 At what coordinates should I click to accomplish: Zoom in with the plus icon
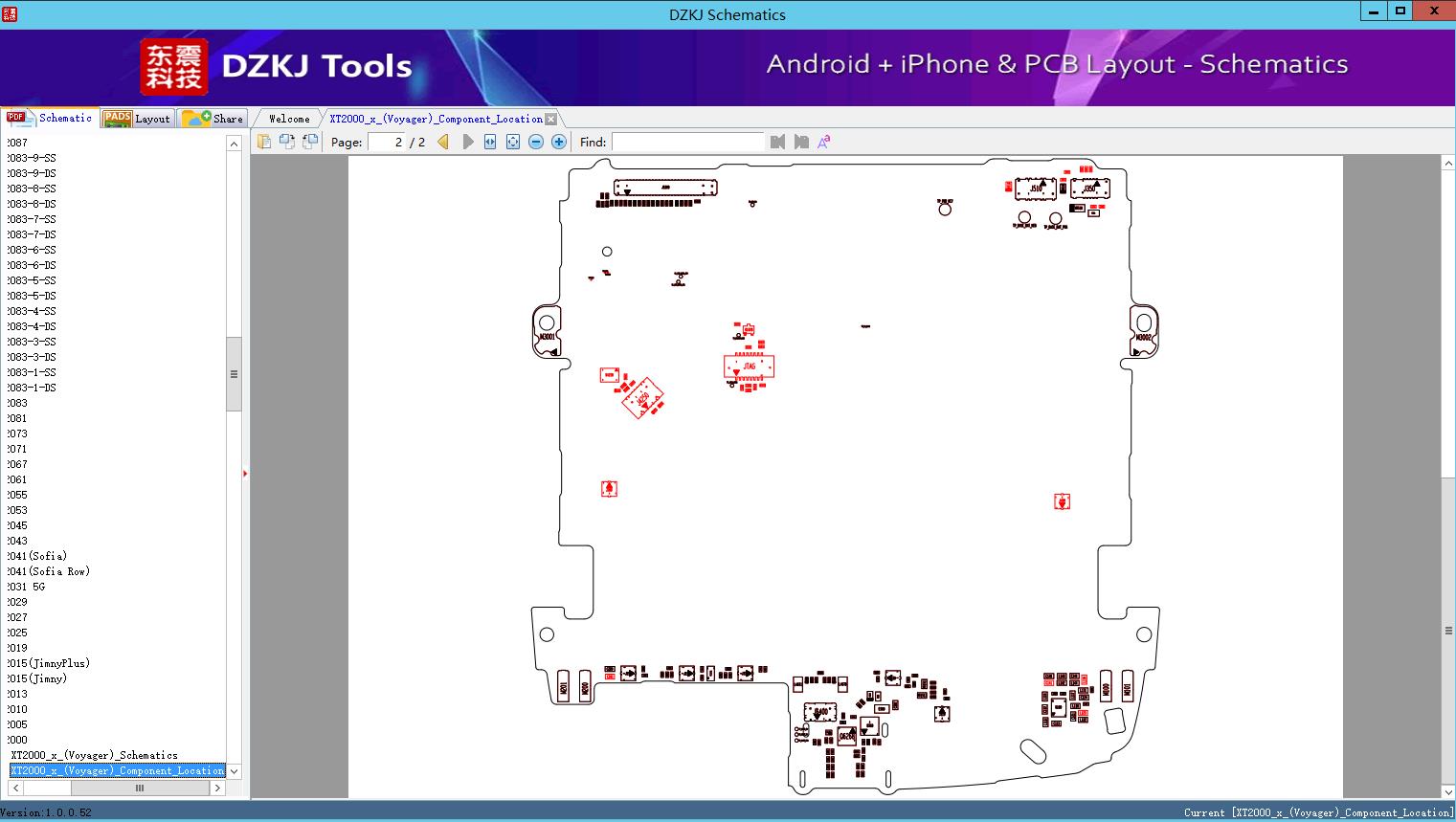click(559, 142)
